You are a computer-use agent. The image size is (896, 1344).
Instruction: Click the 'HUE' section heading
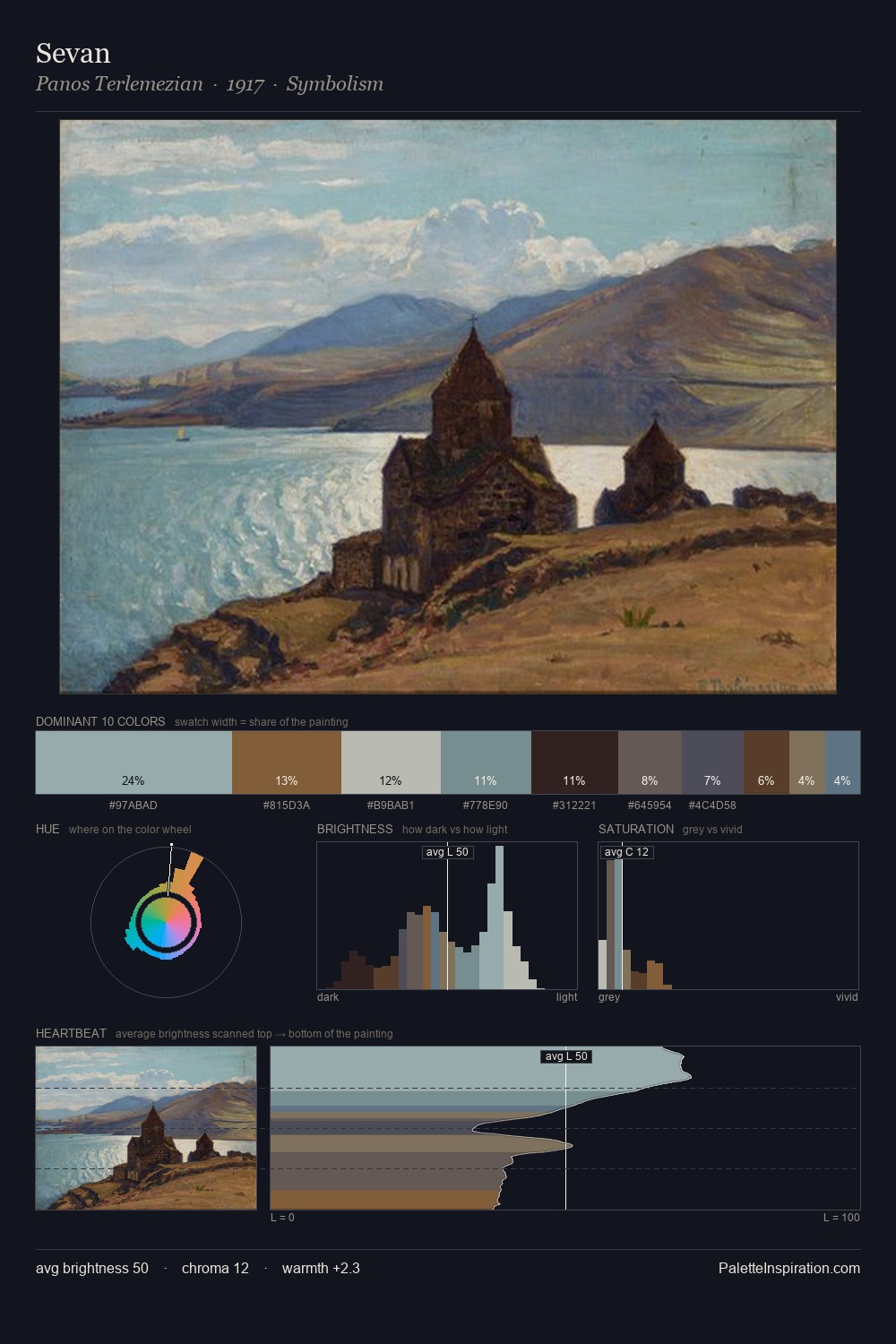point(47,829)
